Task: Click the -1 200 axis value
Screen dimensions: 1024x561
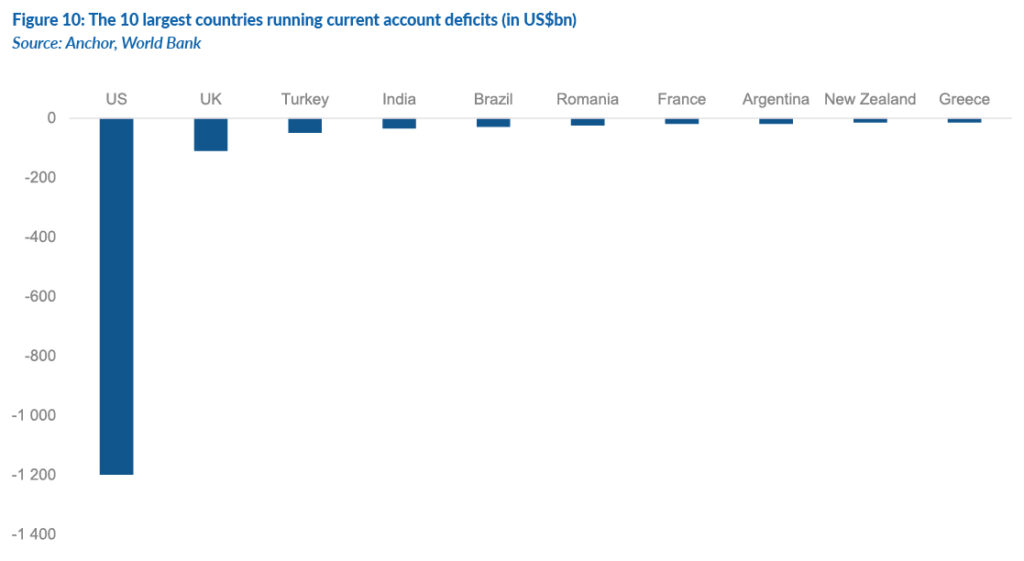Action: point(34,475)
